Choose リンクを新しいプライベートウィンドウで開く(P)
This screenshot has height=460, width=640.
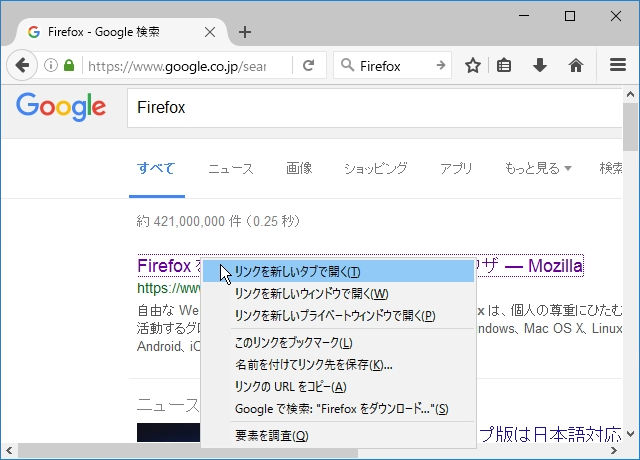pyautogui.click(x=338, y=316)
